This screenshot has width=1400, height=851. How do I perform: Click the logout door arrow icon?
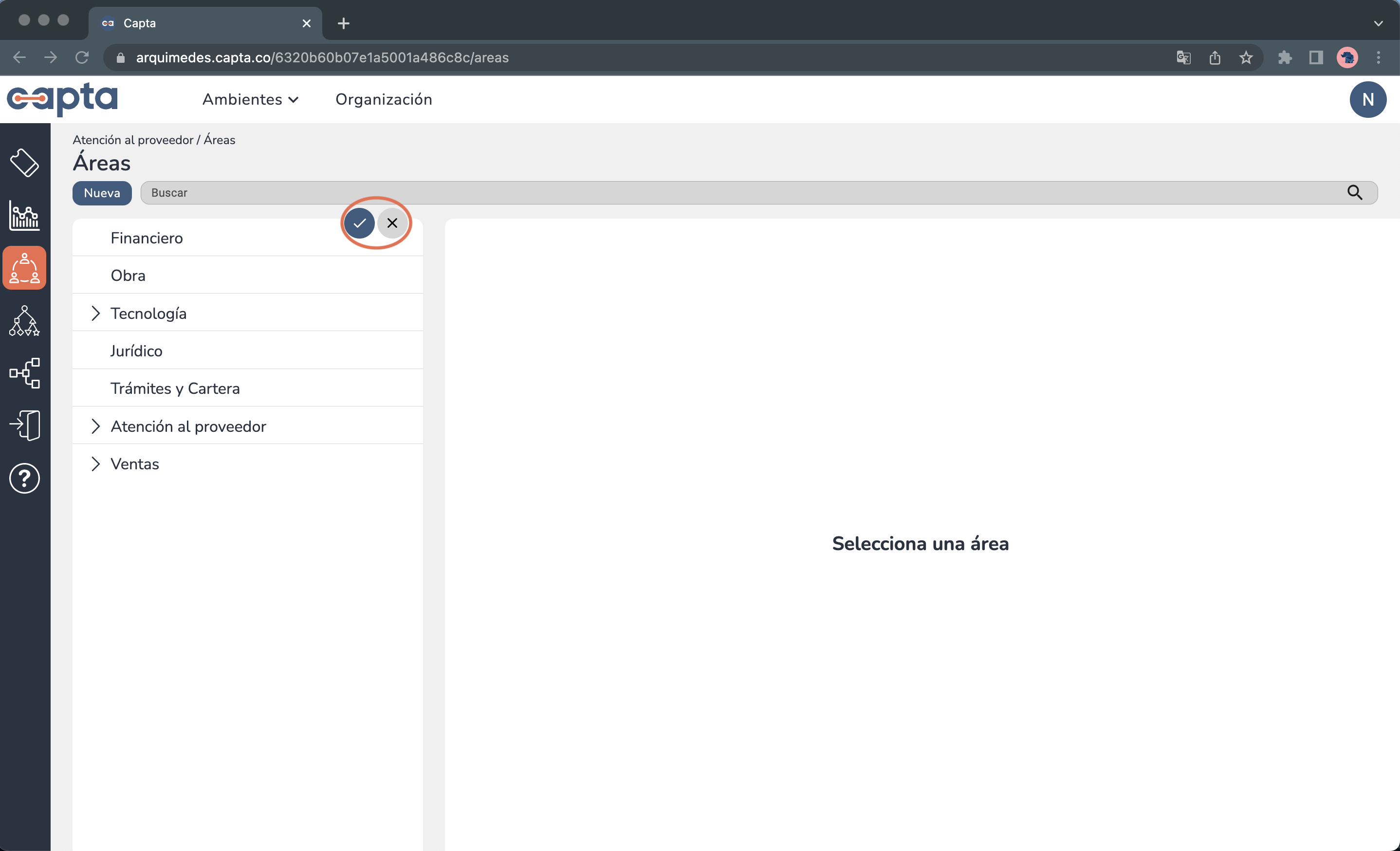(24, 425)
